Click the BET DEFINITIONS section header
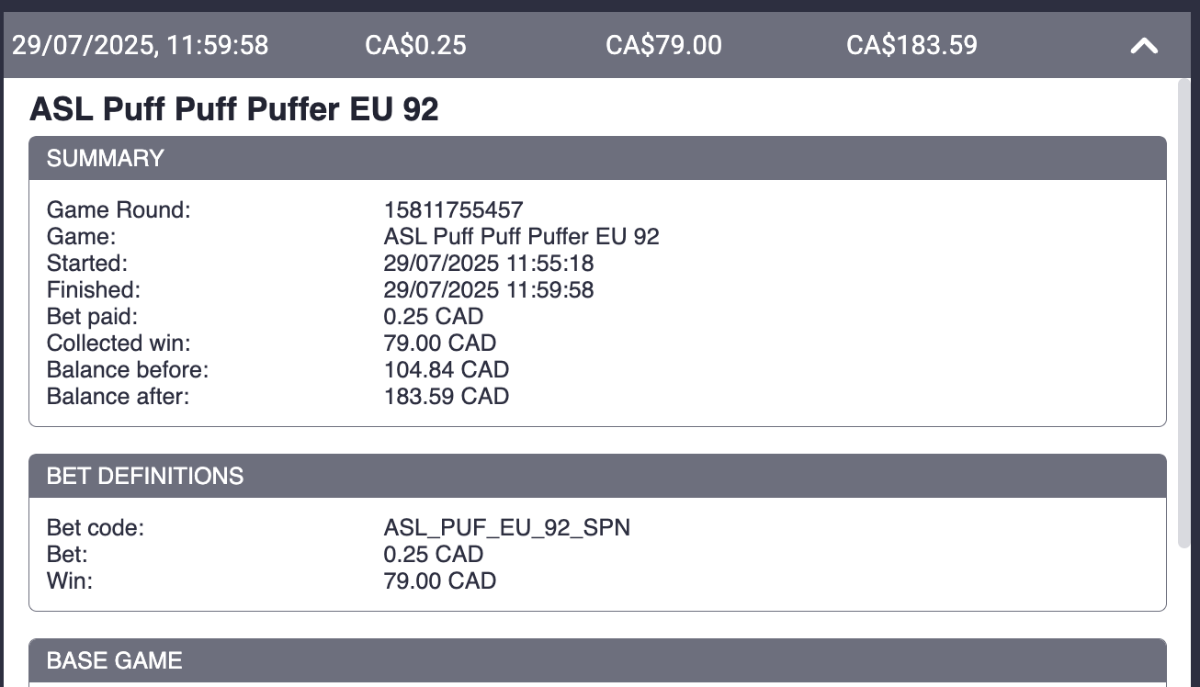1200x687 pixels. (598, 476)
